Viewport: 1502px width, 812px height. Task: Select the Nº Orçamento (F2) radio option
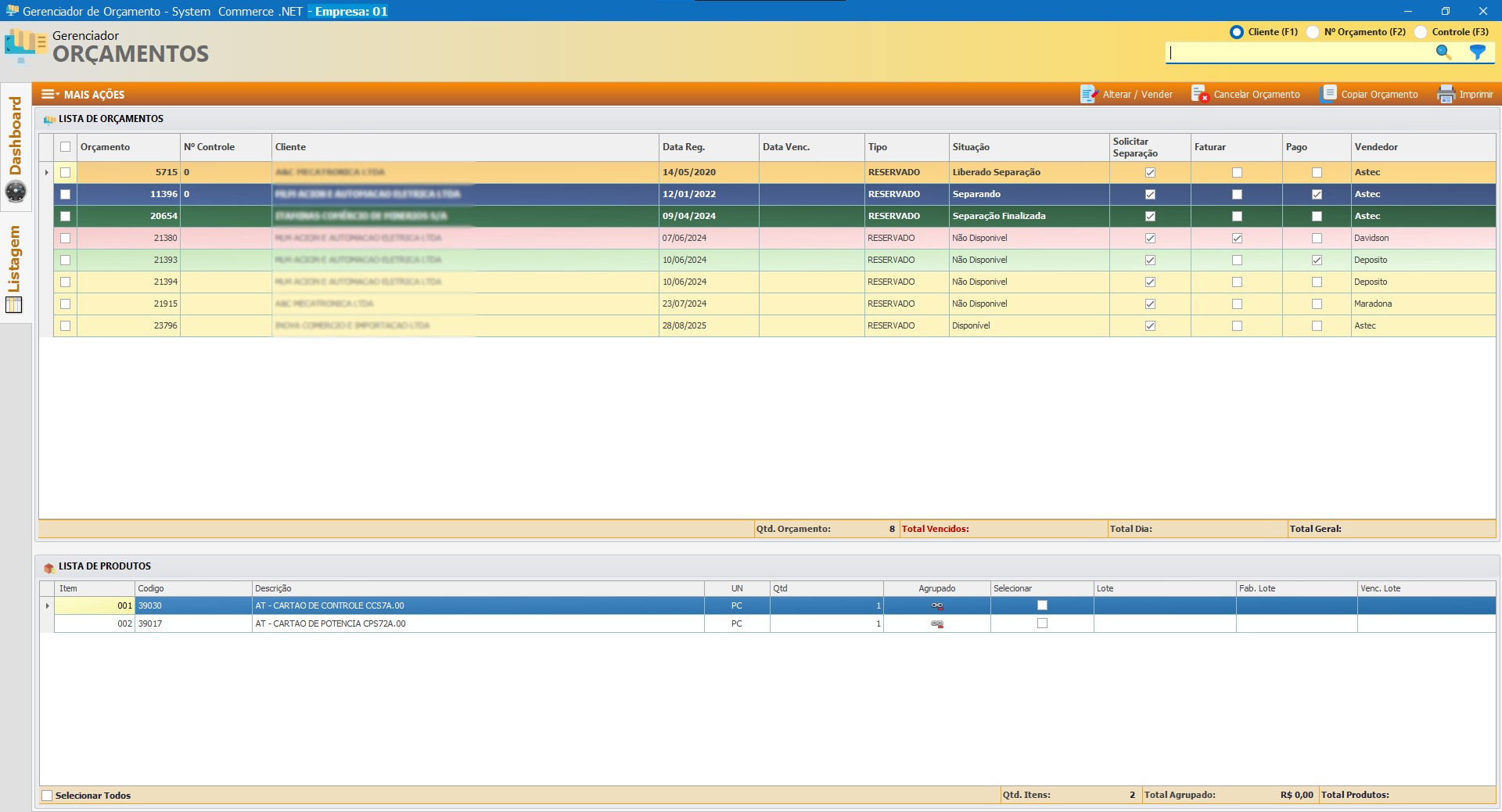(1313, 32)
